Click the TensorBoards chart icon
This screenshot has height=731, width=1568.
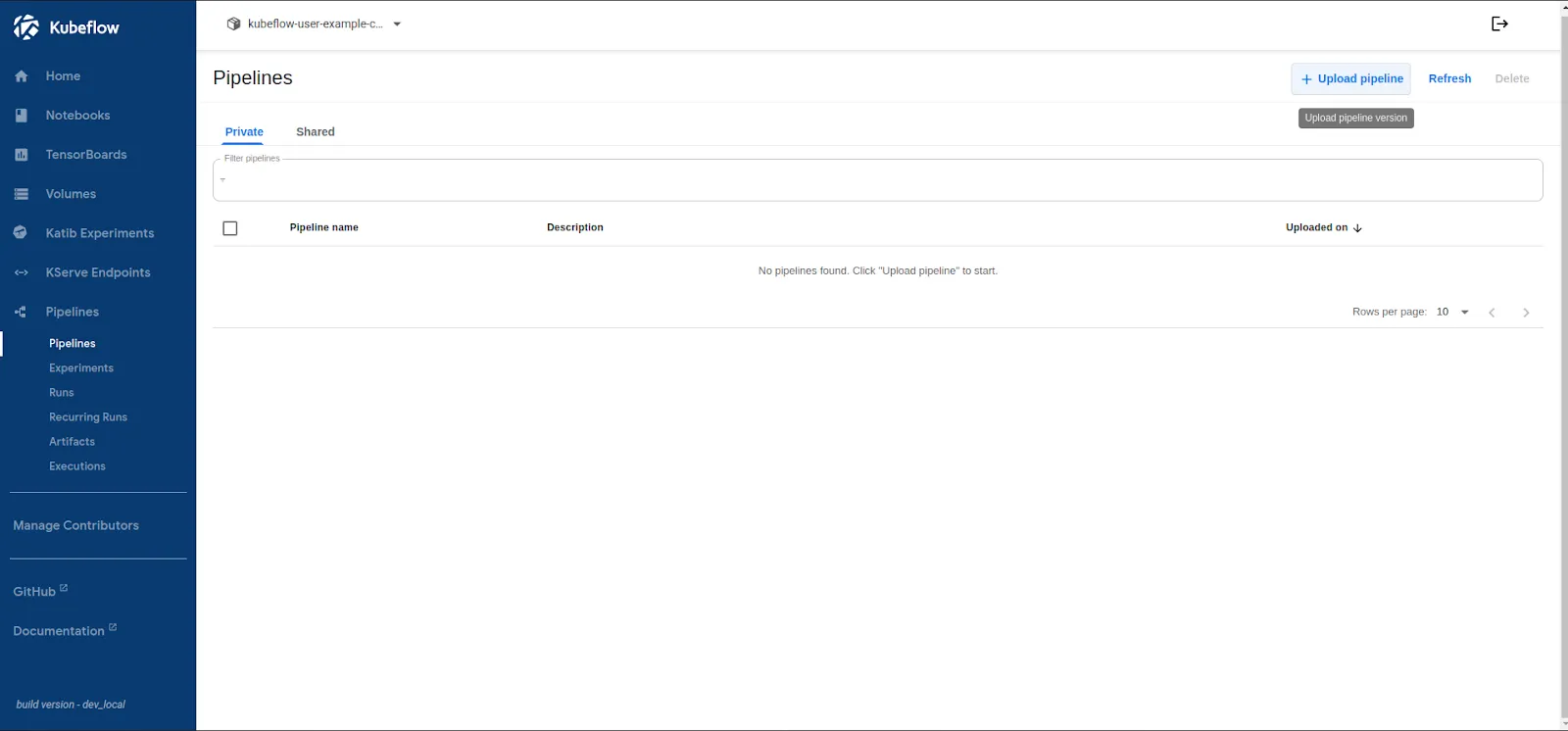tap(22, 155)
